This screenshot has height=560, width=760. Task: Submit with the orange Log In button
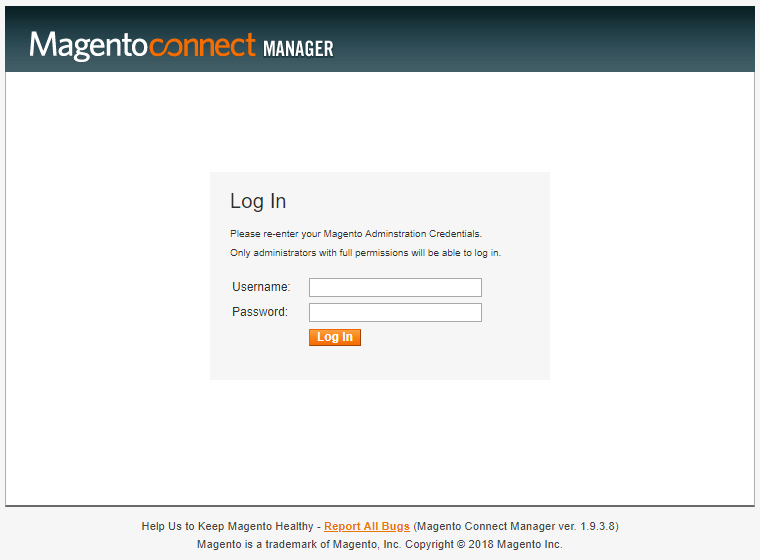[x=335, y=337]
